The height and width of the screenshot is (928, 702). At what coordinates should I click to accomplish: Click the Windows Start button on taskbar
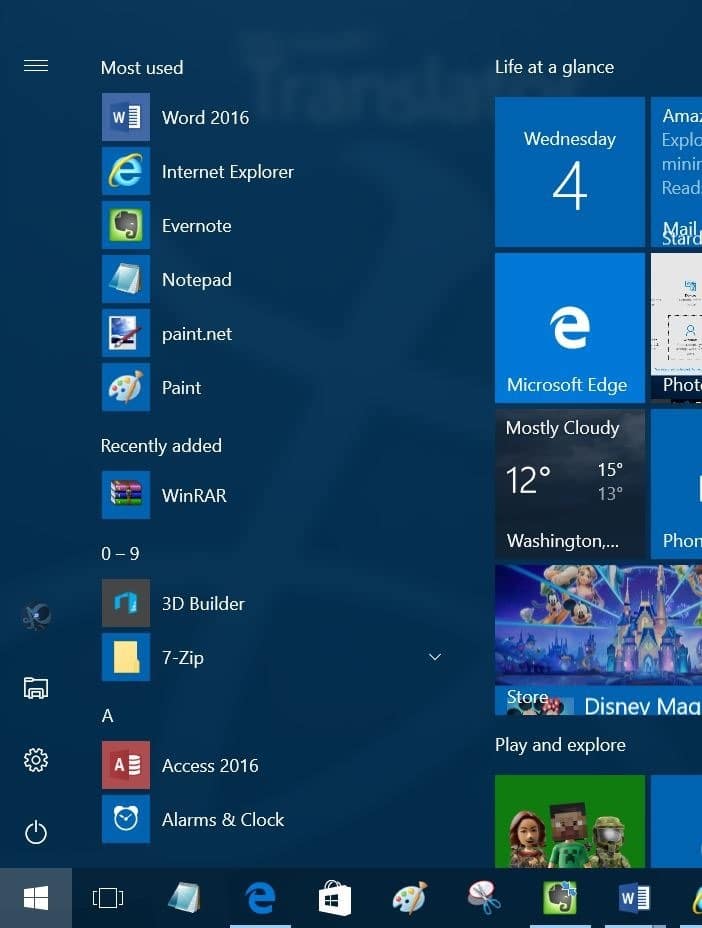(36, 898)
